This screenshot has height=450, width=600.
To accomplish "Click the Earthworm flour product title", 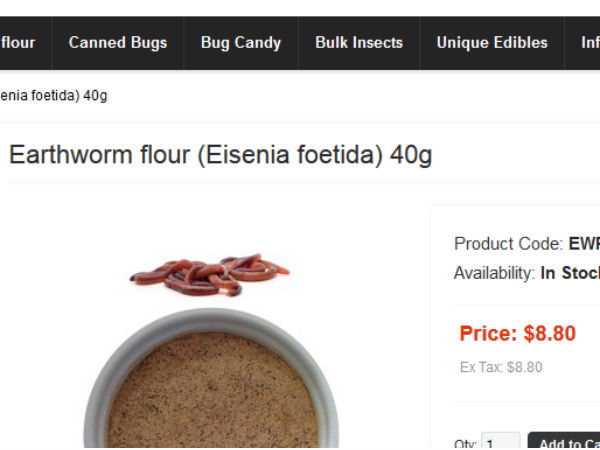I will [220, 155].
